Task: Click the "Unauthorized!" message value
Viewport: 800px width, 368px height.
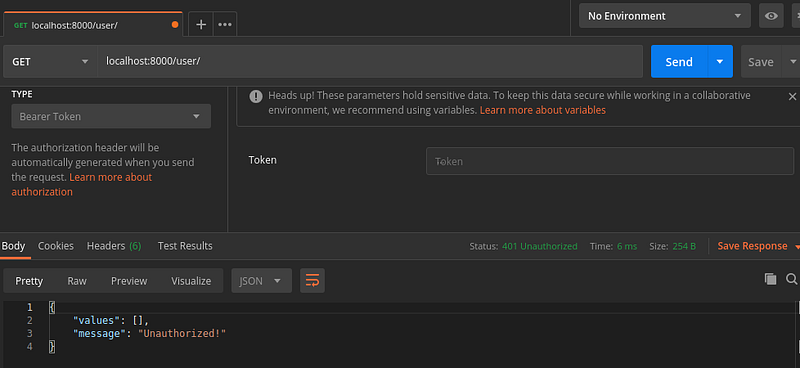Action: [x=182, y=334]
